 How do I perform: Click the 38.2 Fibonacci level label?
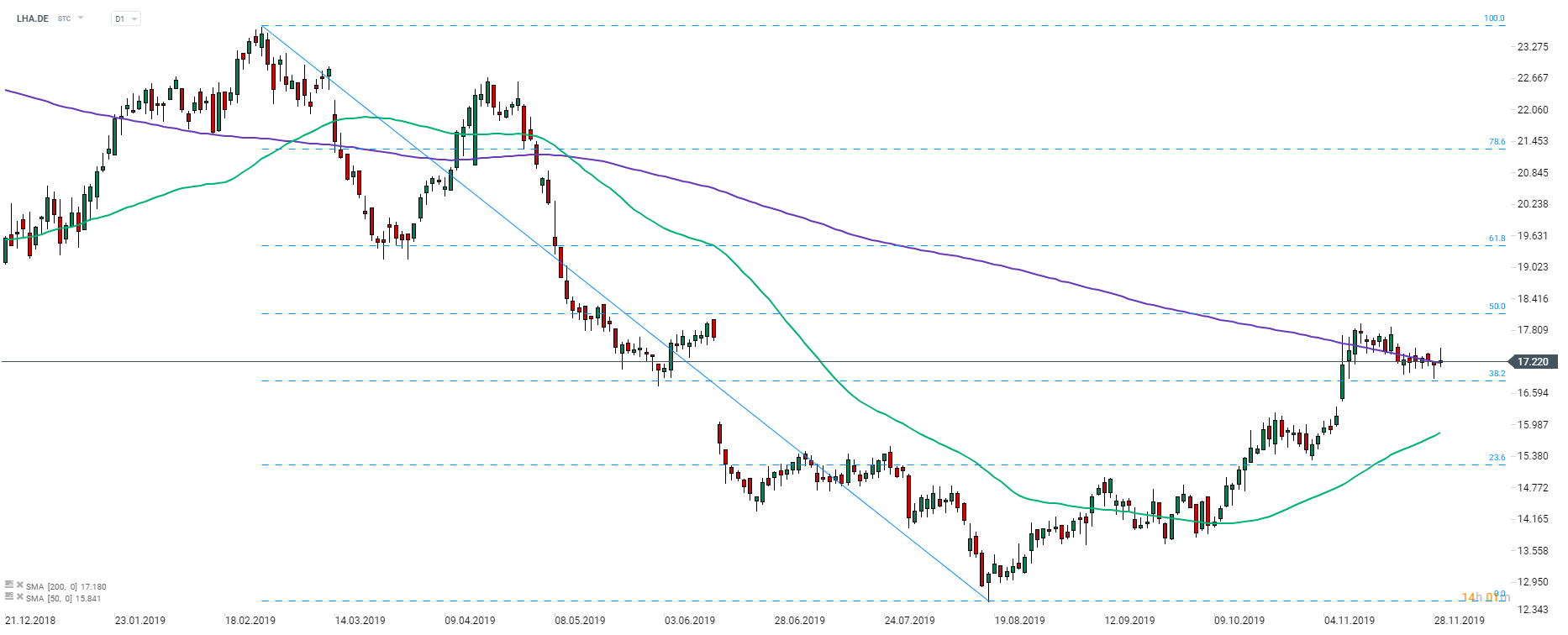click(1497, 374)
